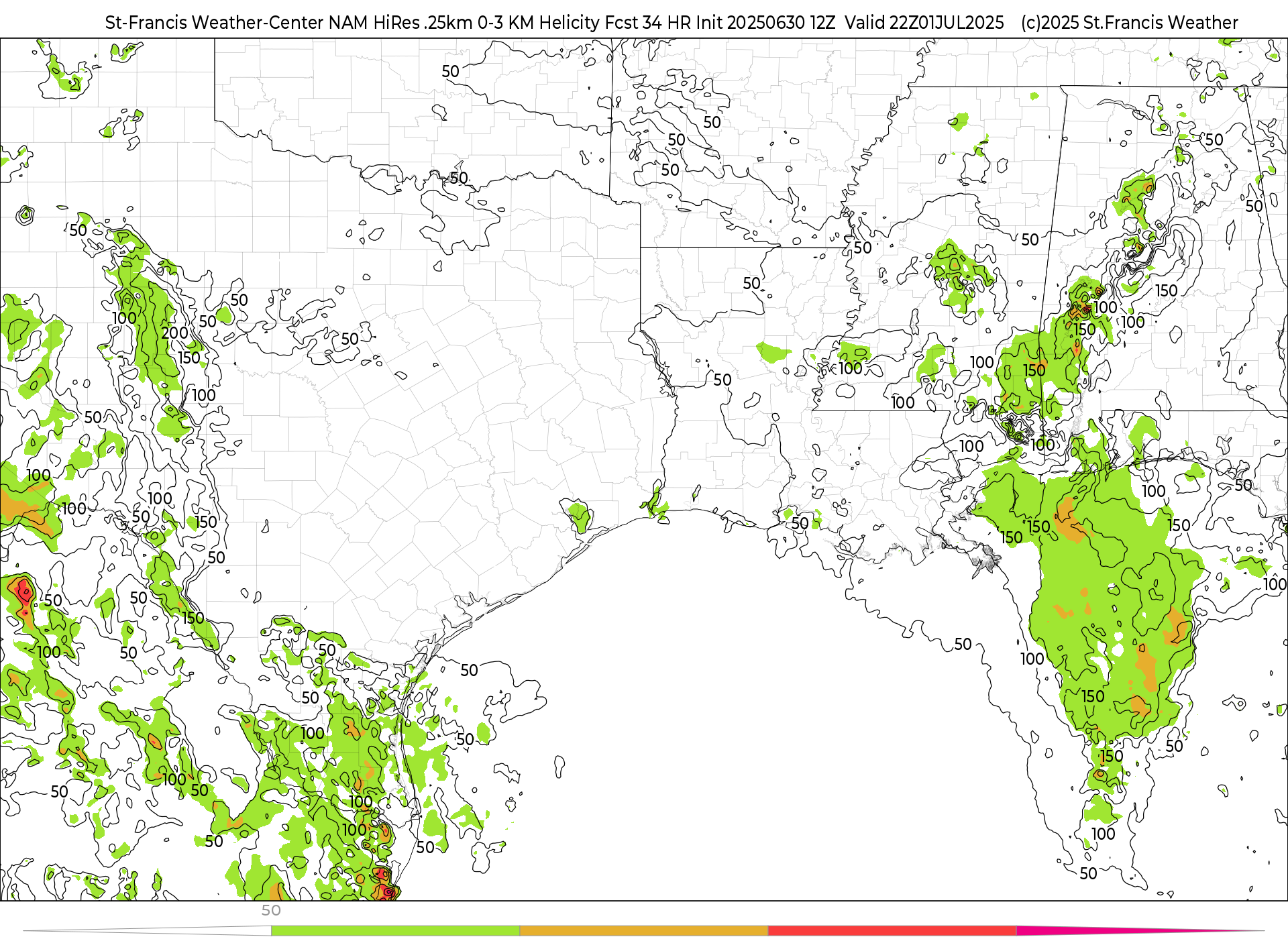Click the "Valid 22Z01JUL2025" text in the title
This screenshot has width=1288, height=939.
(x=924, y=23)
